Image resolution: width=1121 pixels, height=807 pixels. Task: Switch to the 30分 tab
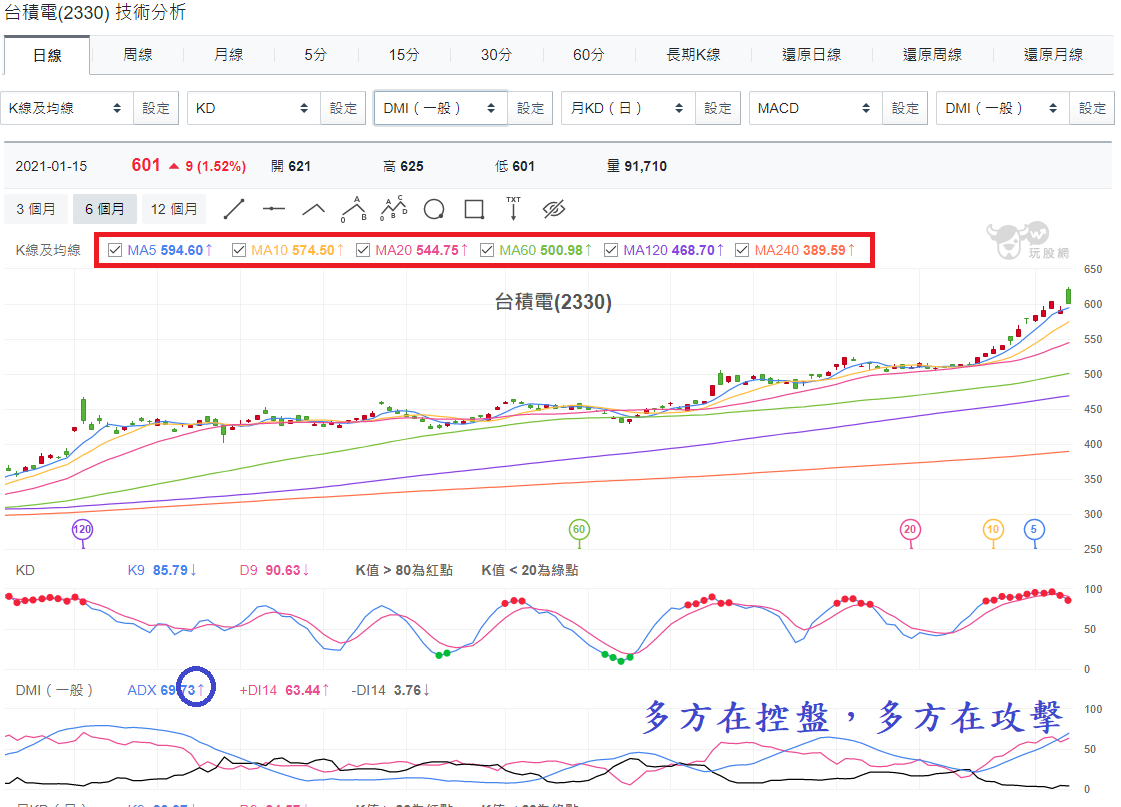496,55
